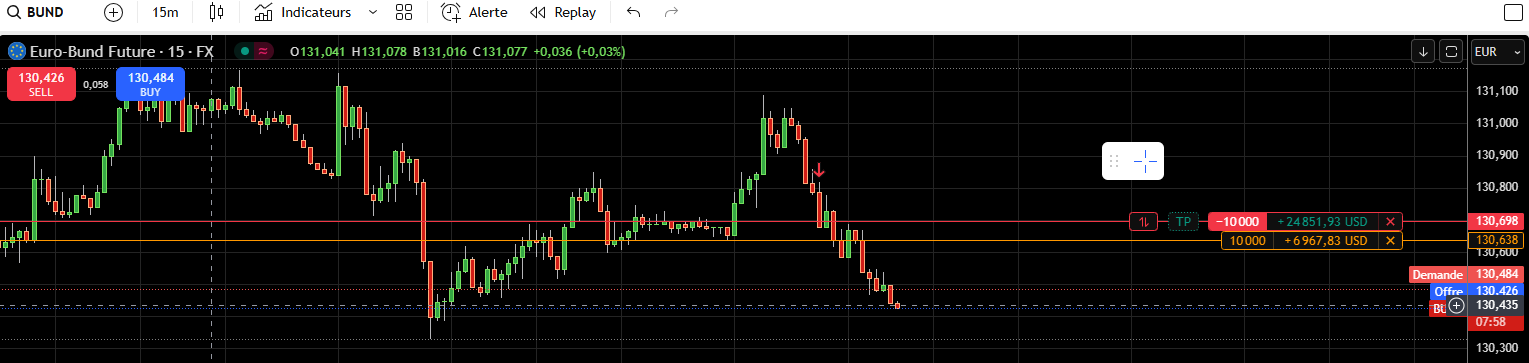
Task: Close the -10000 short position
Action: click(1390, 222)
